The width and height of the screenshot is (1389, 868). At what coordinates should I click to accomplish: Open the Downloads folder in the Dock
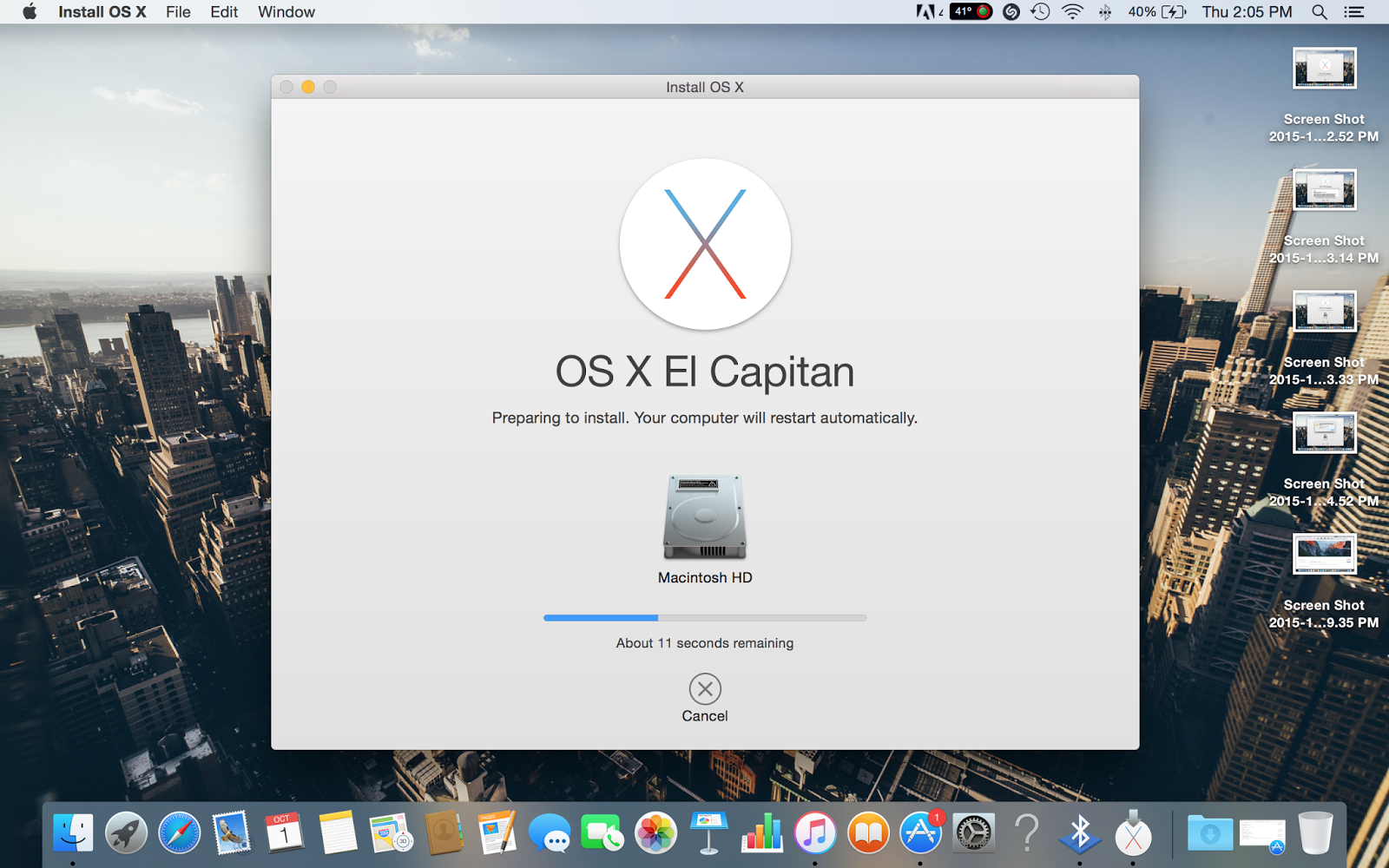tap(1210, 833)
